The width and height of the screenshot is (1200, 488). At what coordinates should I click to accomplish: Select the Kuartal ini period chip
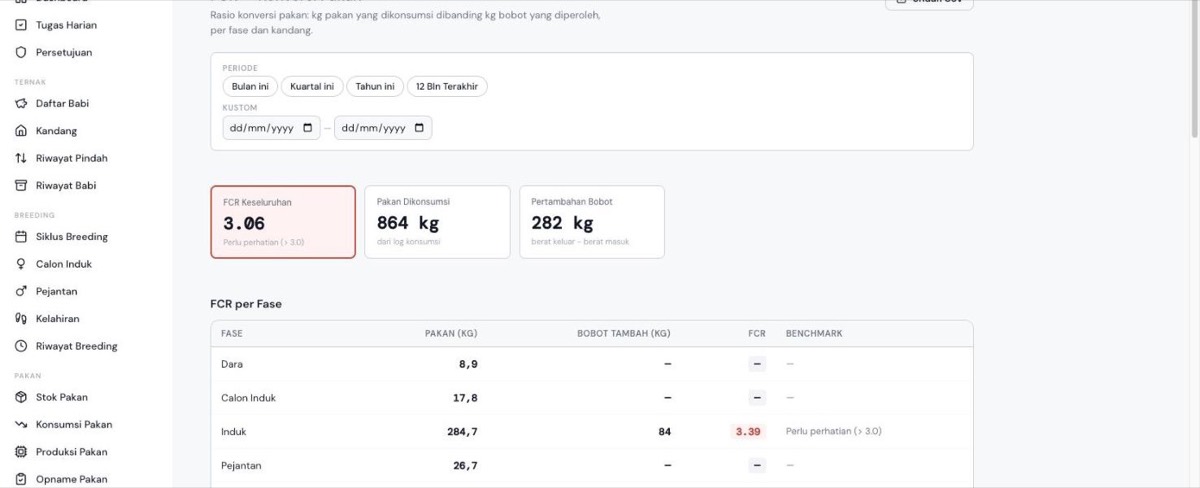click(312, 87)
